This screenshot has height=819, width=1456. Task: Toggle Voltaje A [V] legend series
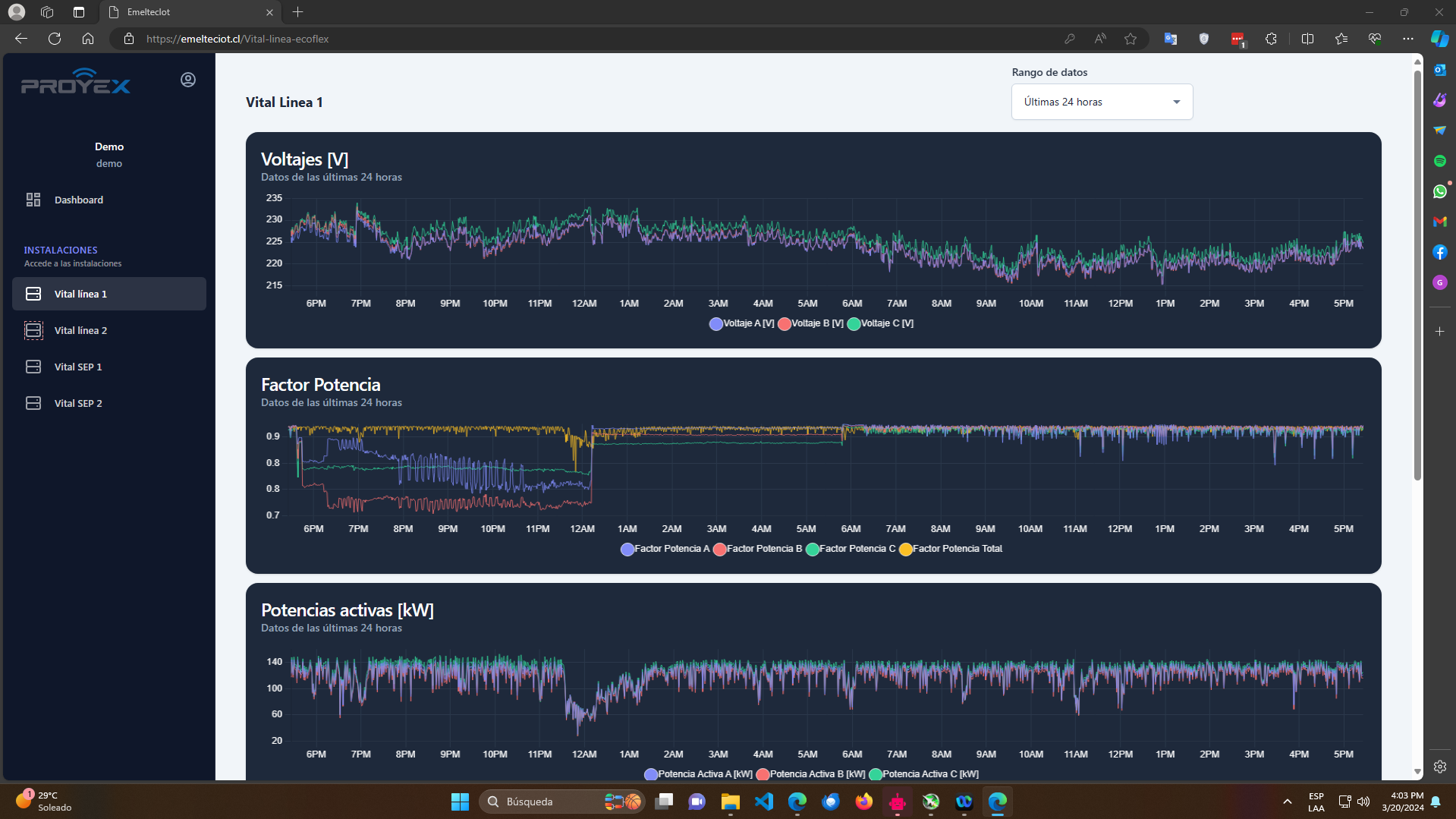tap(742, 323)
